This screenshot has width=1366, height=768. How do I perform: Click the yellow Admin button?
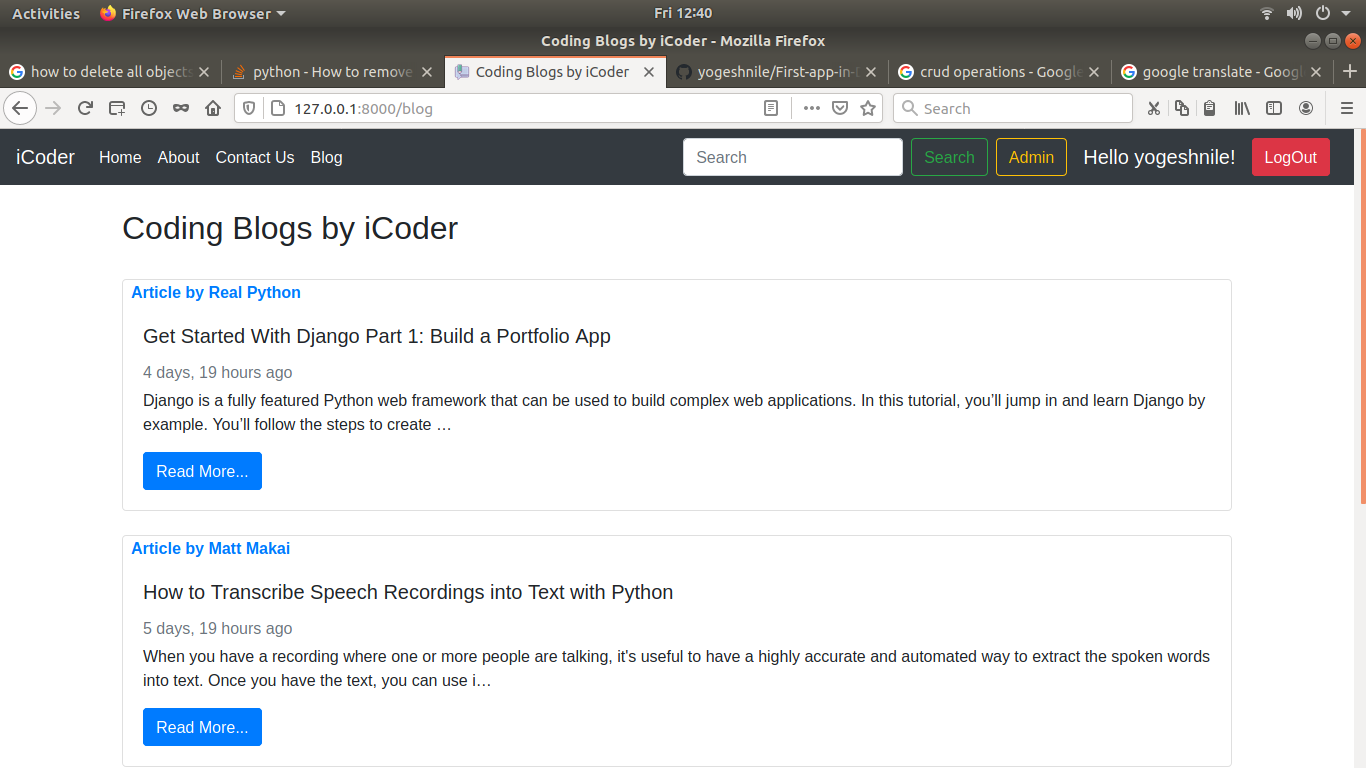pos(1031,157)
